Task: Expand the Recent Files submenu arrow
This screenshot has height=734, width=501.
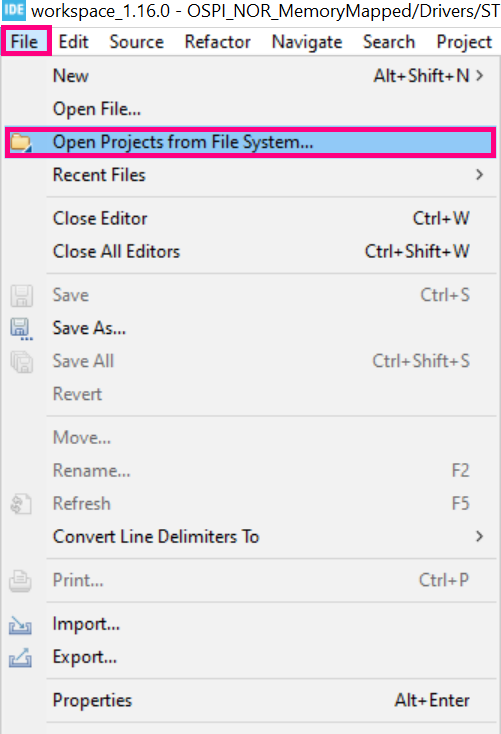Action: click(479, 175)
